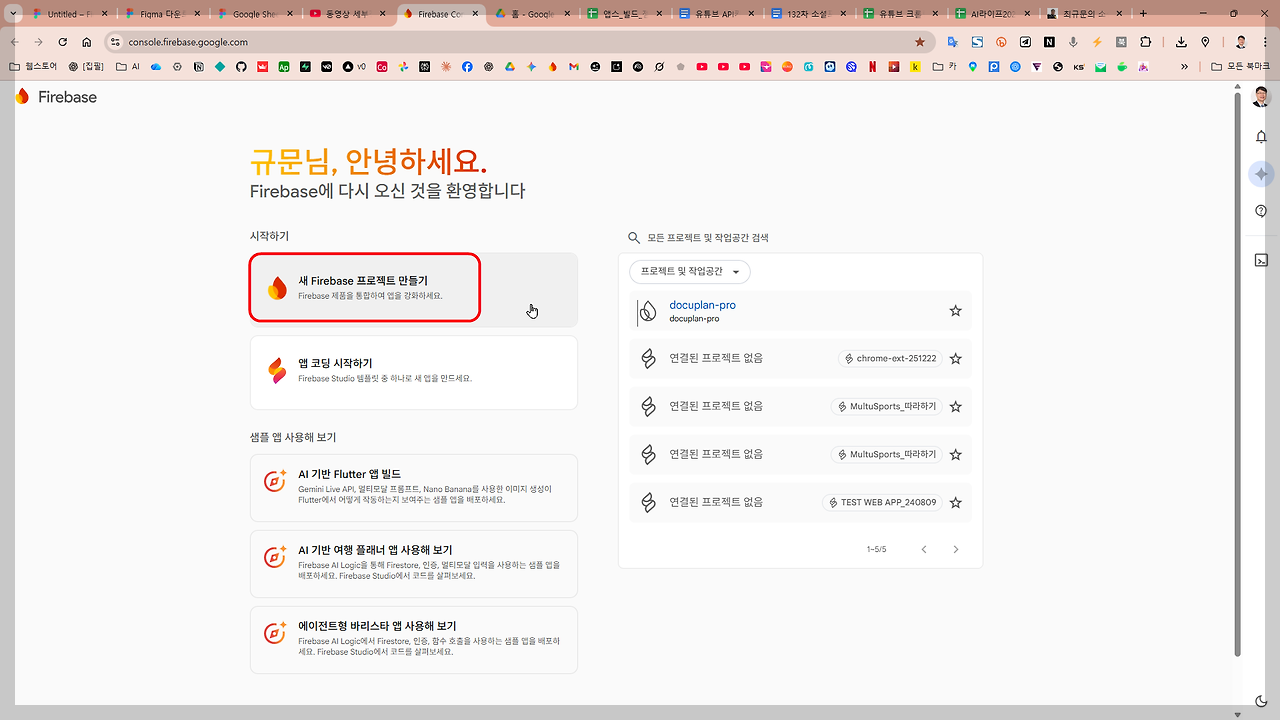Open the docuplan-pro project link
The image size is (1280, 720).
point(702,305)
